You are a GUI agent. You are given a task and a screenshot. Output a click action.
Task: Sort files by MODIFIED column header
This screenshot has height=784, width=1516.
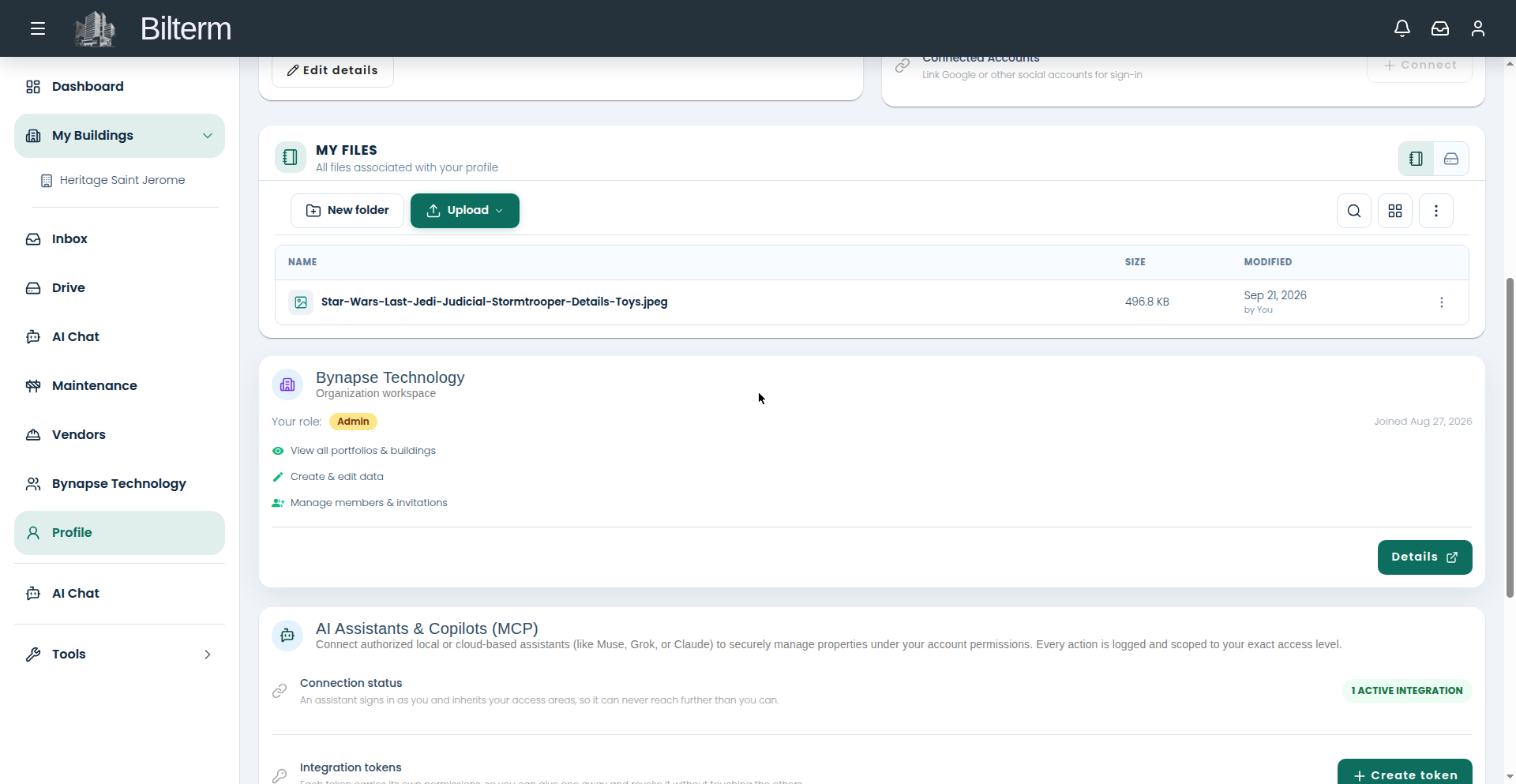click(1268, 262)
